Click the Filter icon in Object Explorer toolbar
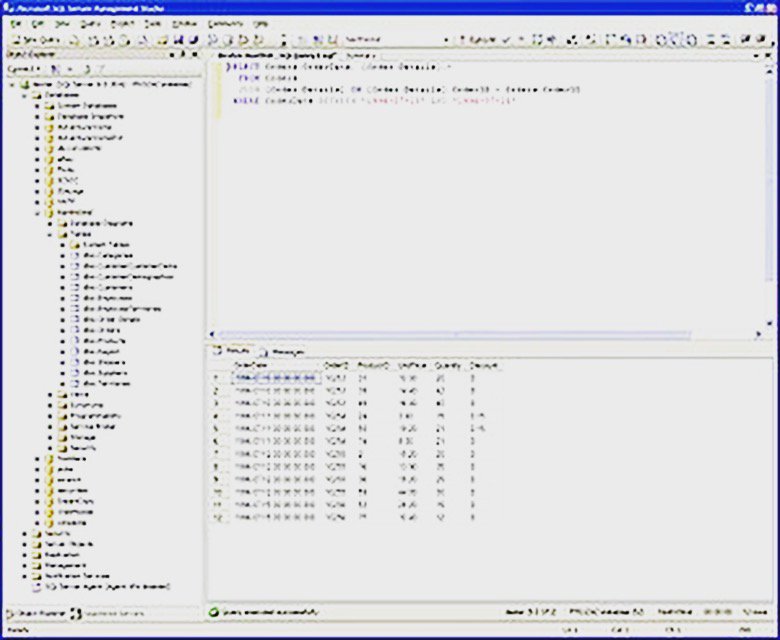Image resolution: width=780 pixels, height=640 pixels. tap(100, 69)
